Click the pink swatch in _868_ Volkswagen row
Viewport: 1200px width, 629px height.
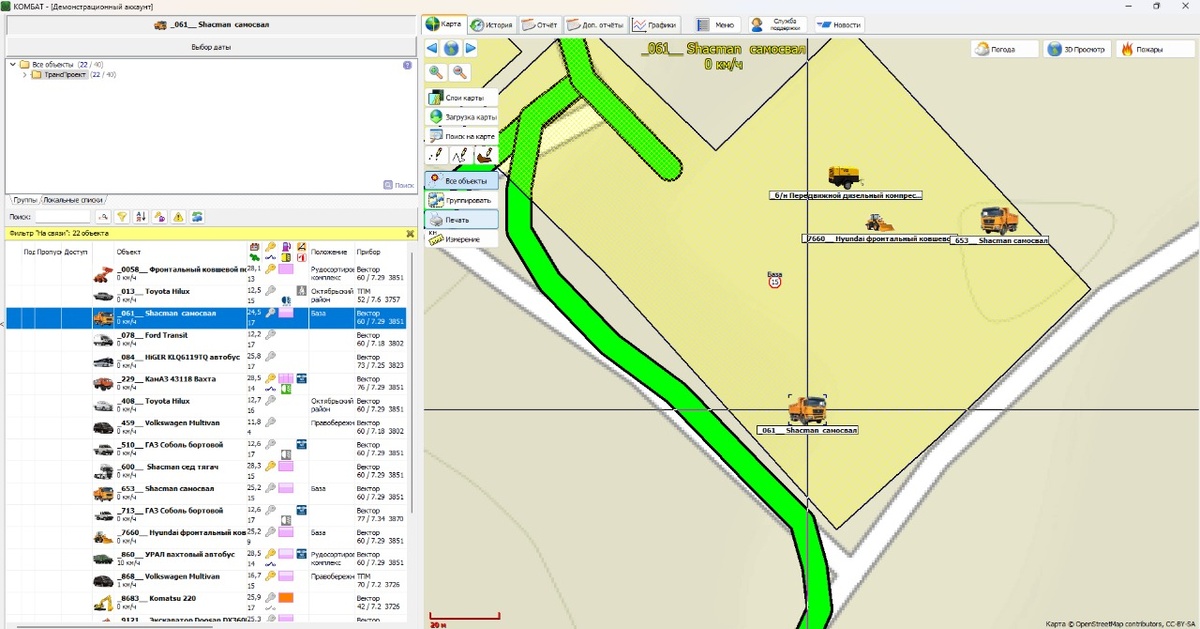(286, 577)
